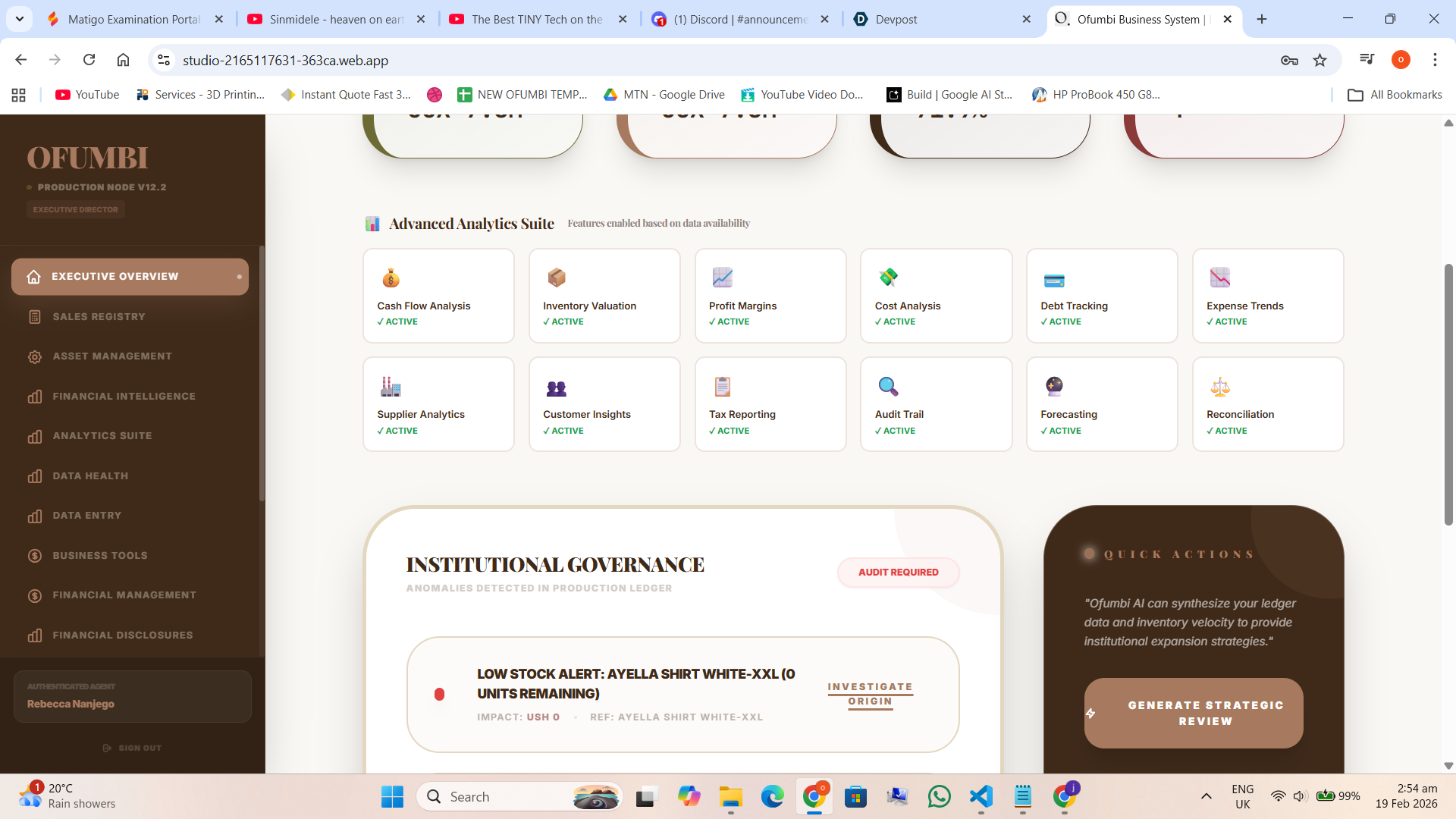Go to Financial Intelligence in the sidebar

pyautogui.click(x=124, y=396)
